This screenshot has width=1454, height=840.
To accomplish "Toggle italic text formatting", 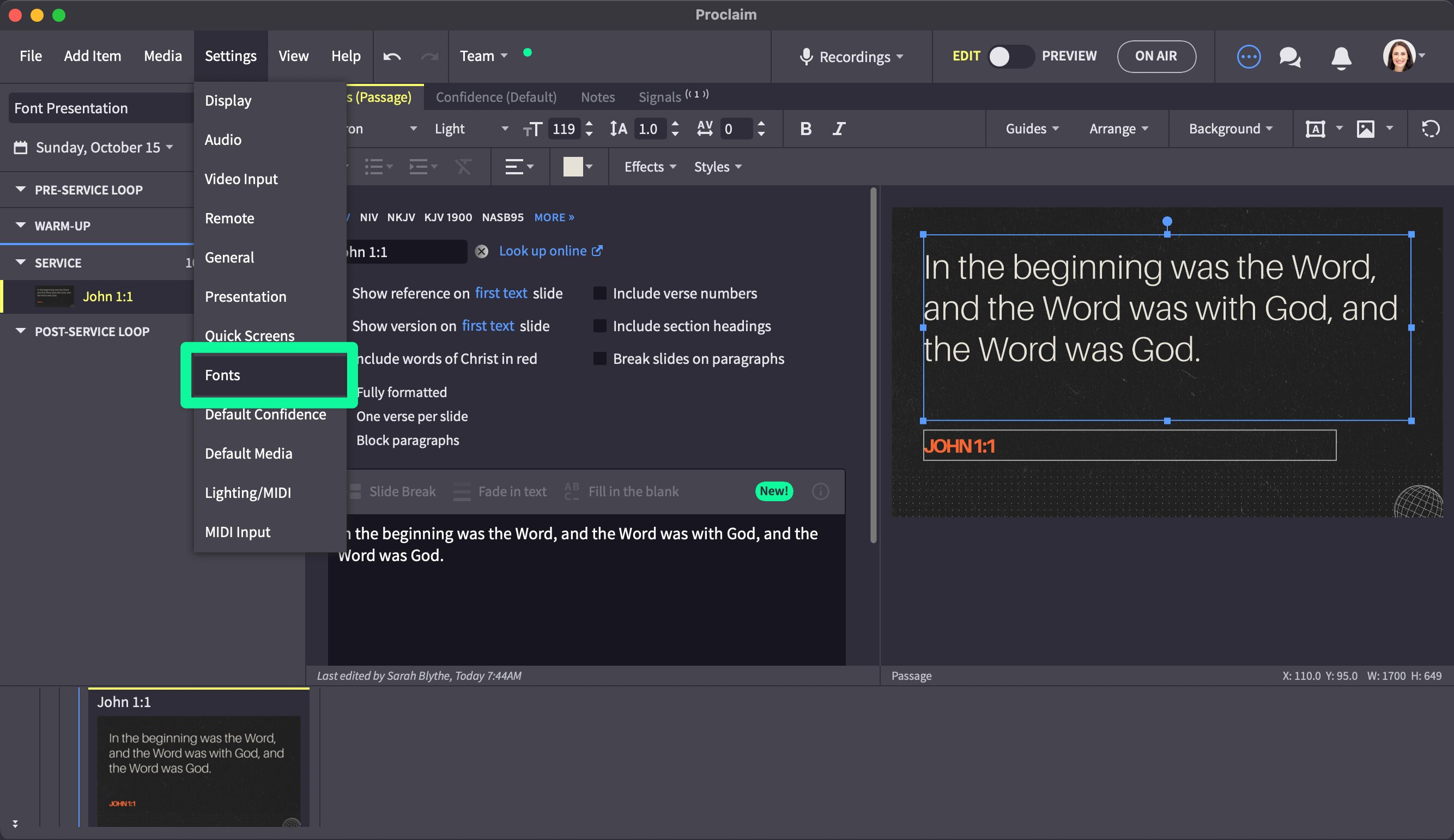I will coord(838,129).
